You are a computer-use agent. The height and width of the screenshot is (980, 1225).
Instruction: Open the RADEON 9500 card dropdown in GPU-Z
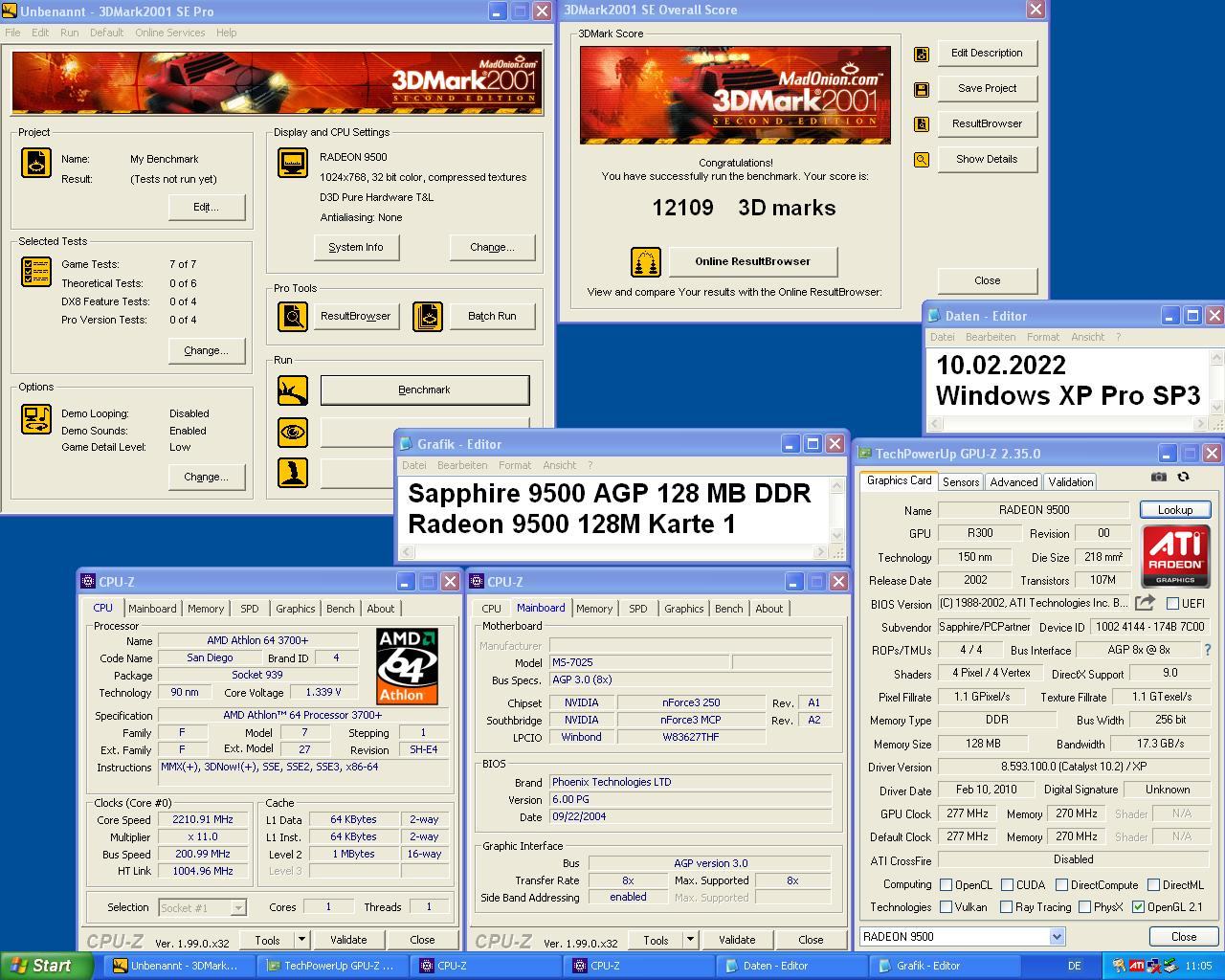[1057, 937]
